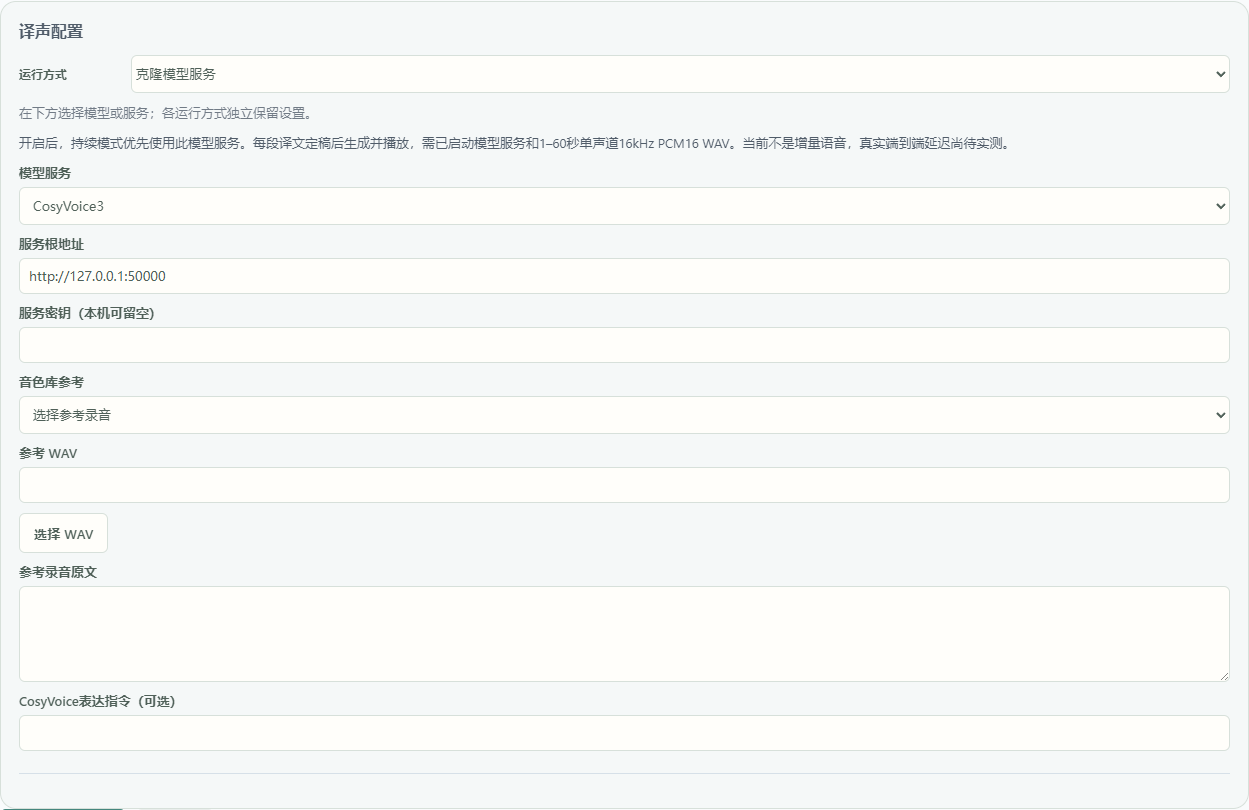Focus the CosyVoice表达指令 input field
This screenshot has width=1249, height=810.
point(624,733)
